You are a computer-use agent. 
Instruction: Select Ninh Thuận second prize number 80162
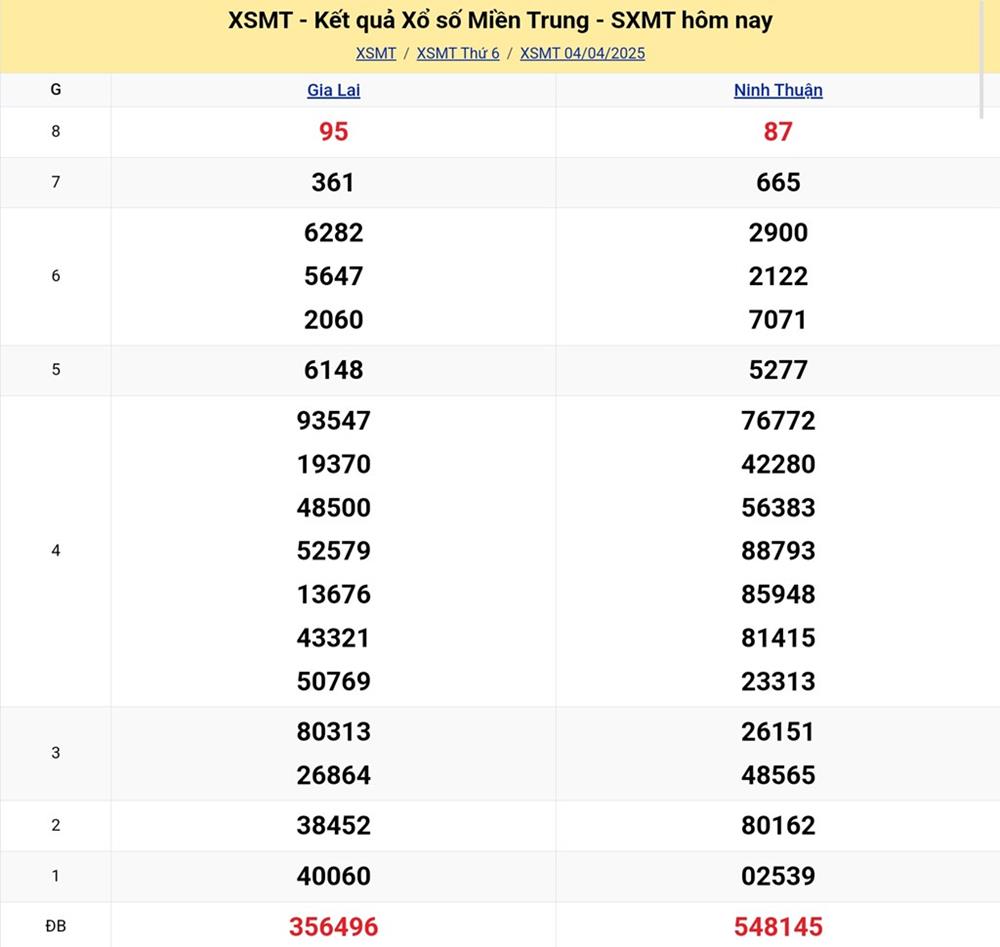778,825
